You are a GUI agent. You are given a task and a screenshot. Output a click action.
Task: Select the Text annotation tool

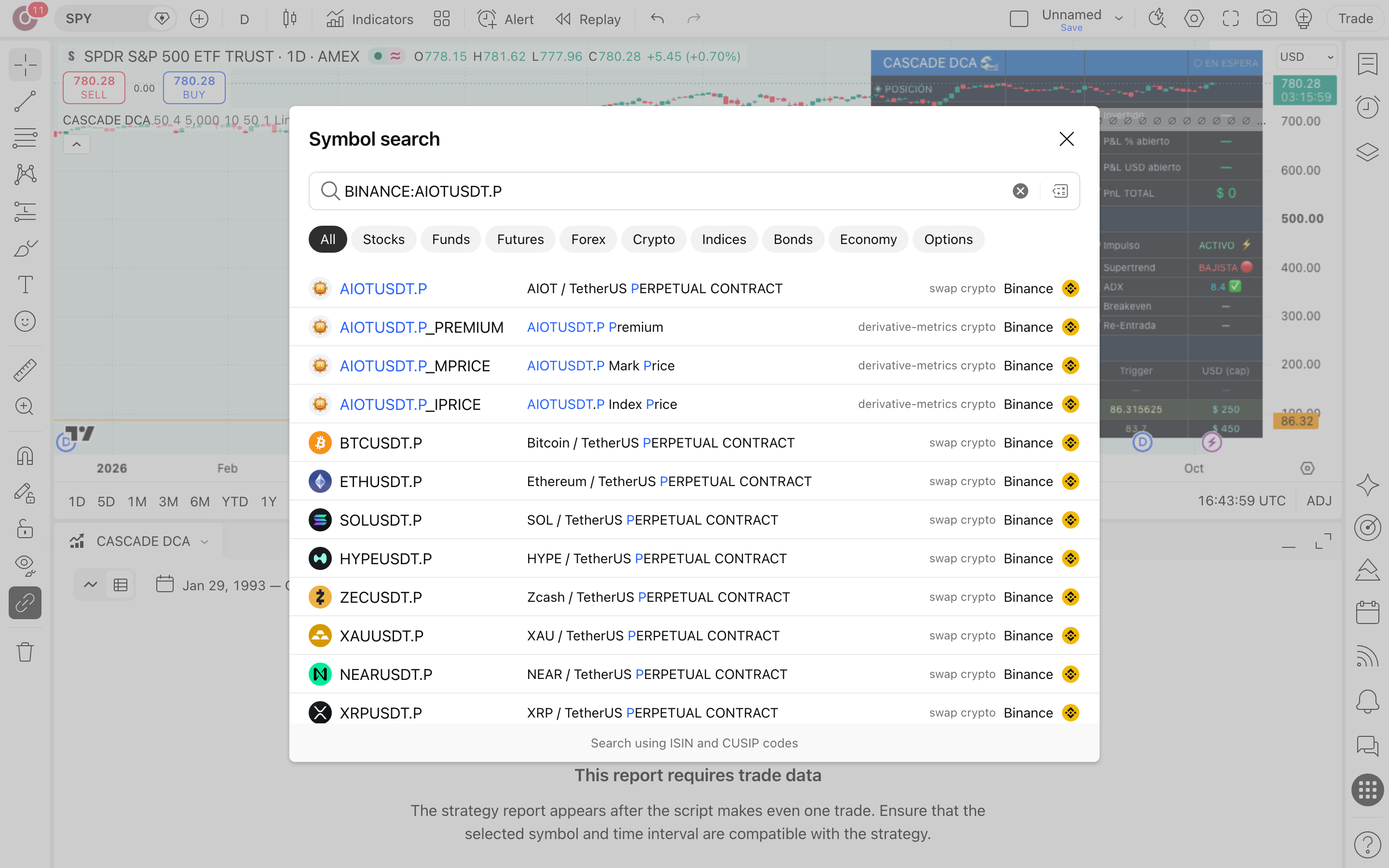coord(25,285)
